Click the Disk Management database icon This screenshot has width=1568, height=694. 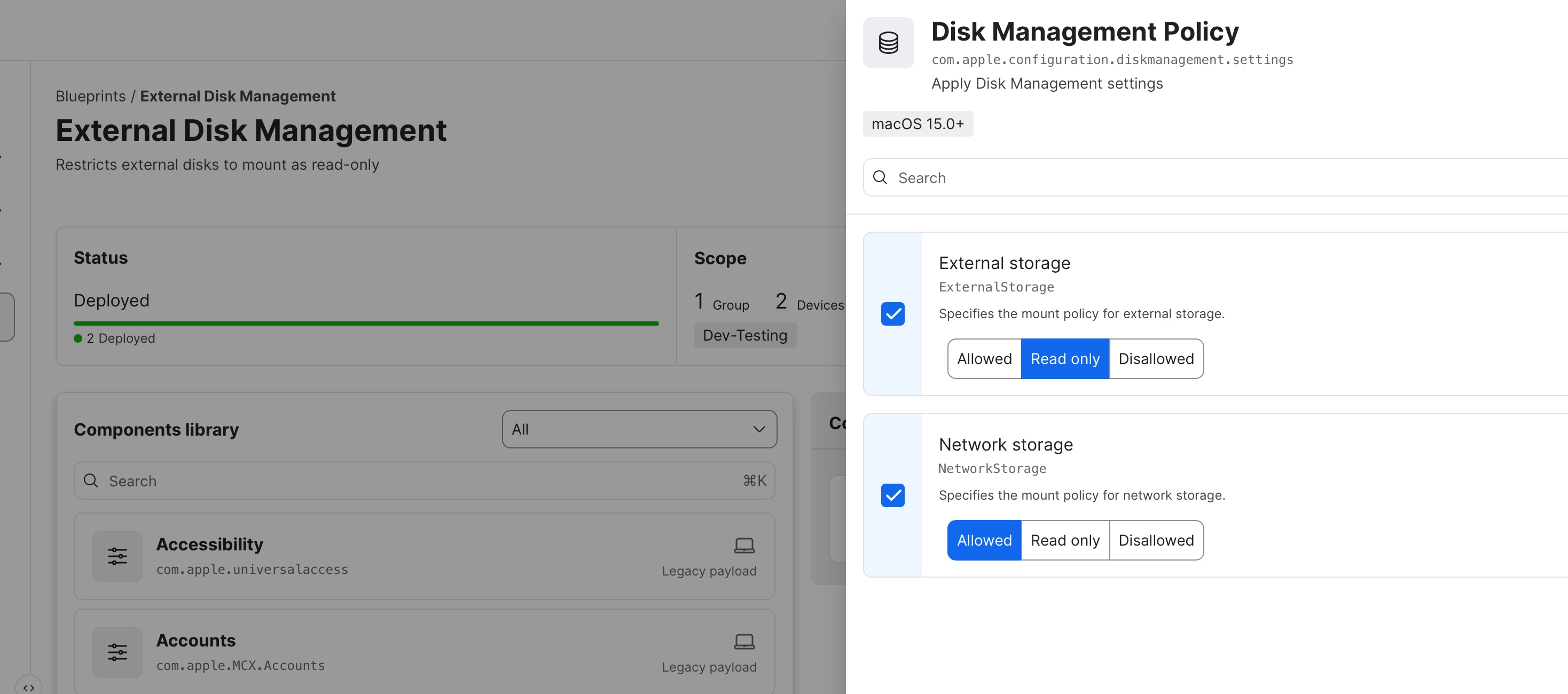click(888, 43)
